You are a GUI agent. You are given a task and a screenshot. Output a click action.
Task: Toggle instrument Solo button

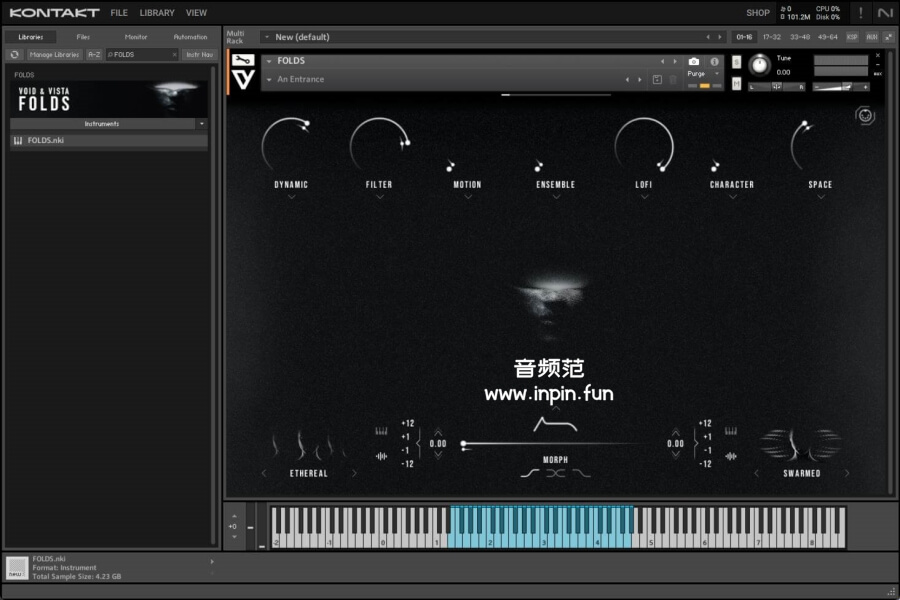736,62
